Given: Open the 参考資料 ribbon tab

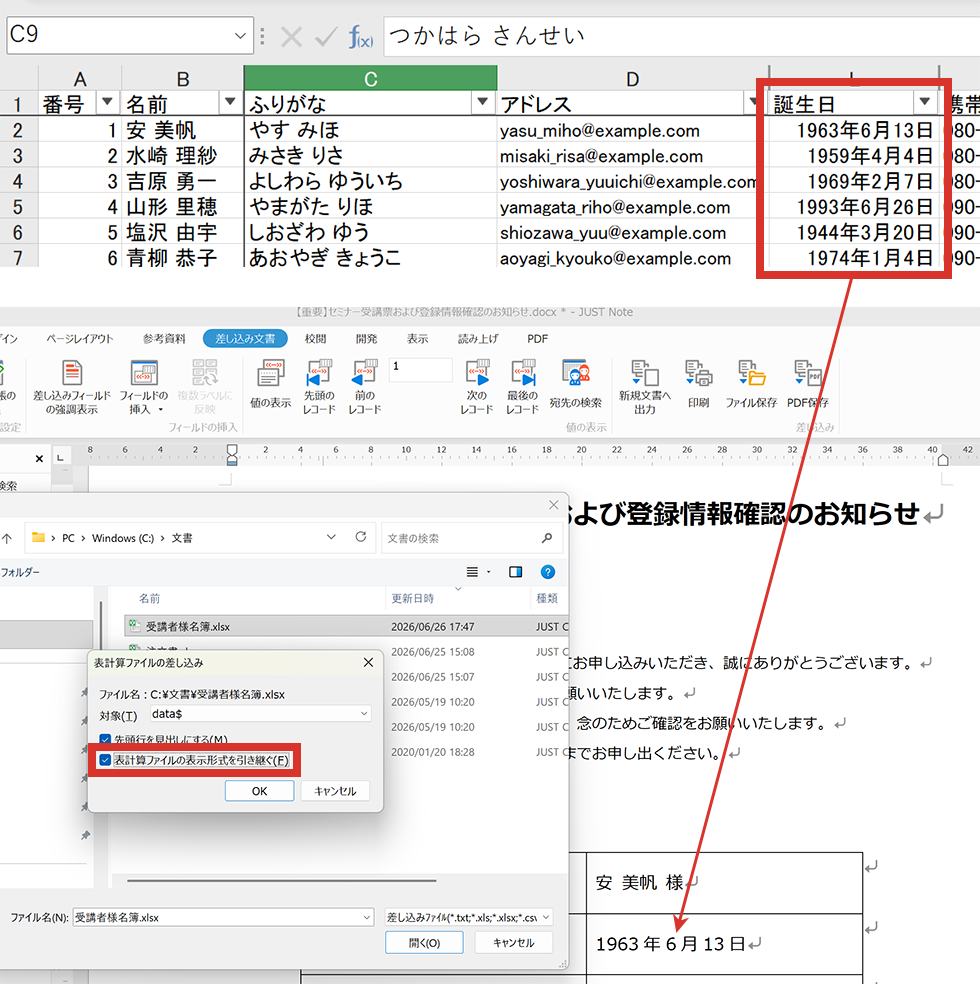Looking at the screenshot, I should [164, 339].
